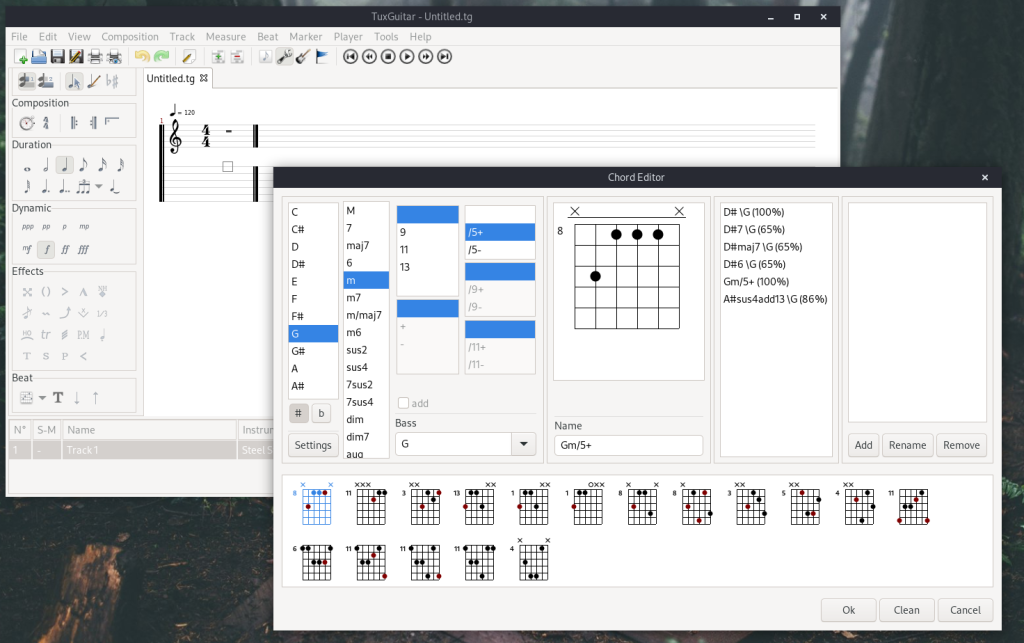Open the chord dropdown arrow in Beat panel

(43, 398)
